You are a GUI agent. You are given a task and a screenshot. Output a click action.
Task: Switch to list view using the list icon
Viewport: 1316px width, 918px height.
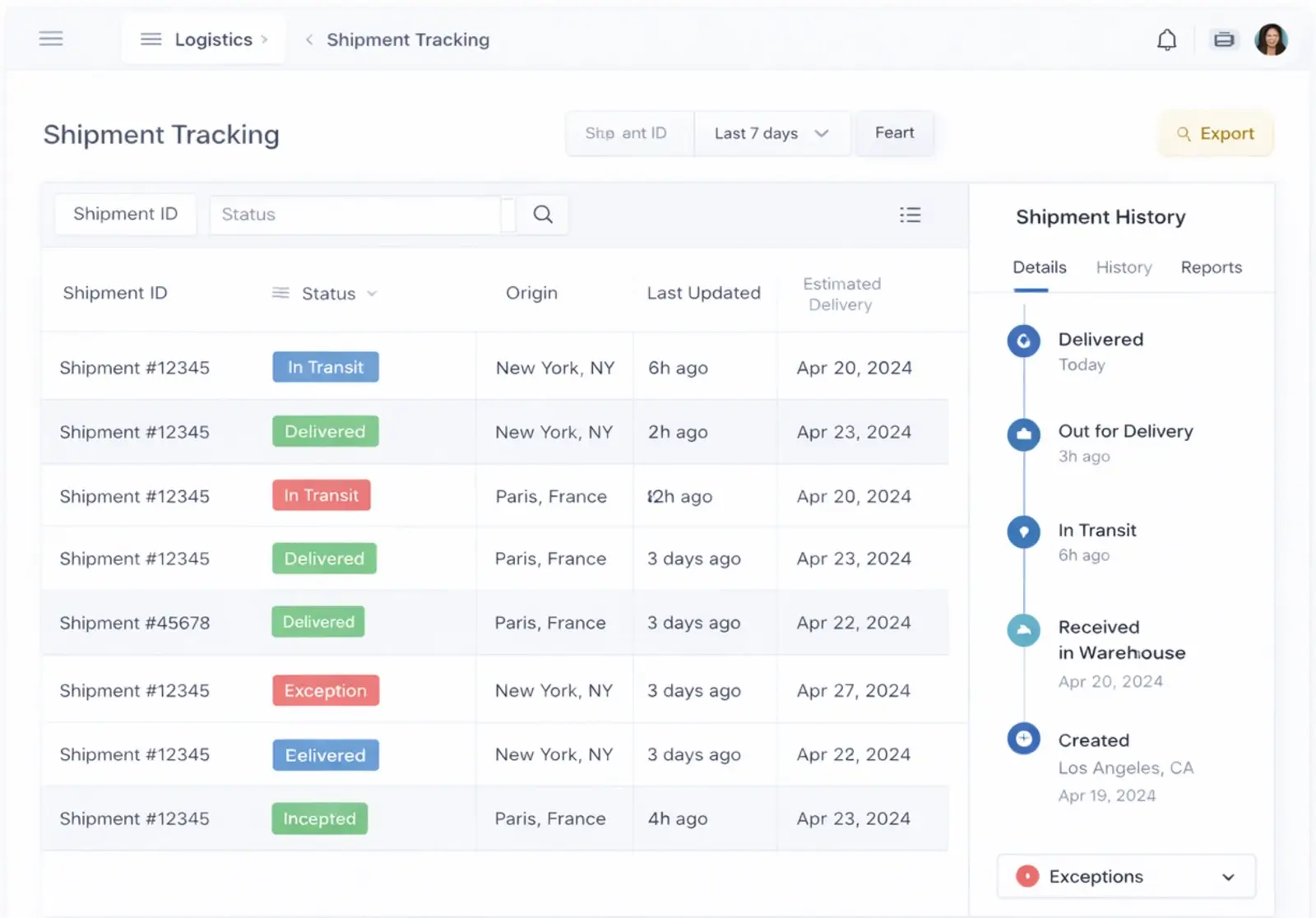coord(911,214)
